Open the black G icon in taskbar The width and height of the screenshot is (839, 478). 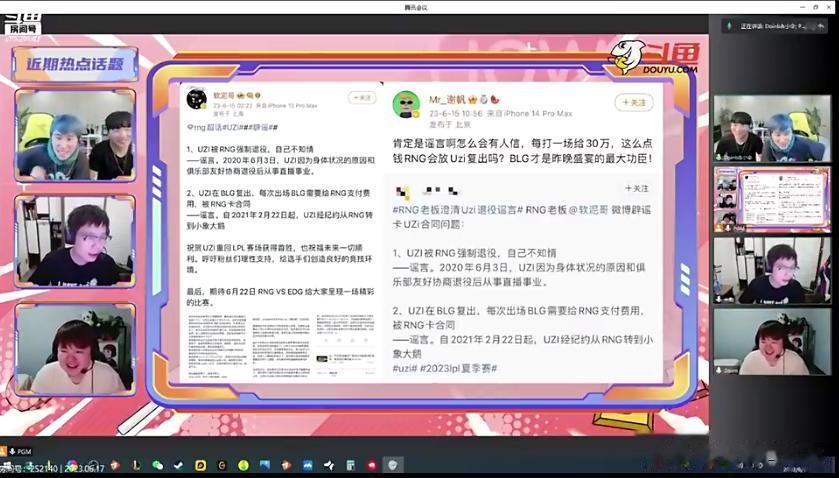point(222,465)
